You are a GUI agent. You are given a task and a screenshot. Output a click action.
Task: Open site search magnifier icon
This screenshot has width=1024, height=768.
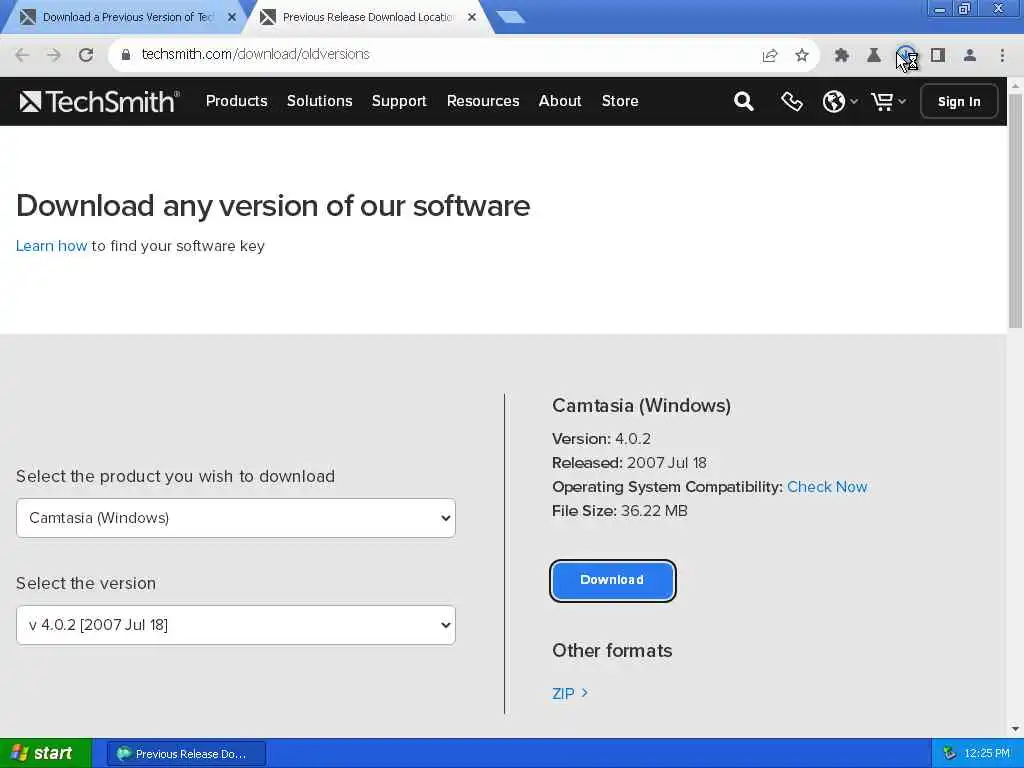coord(743,101)
